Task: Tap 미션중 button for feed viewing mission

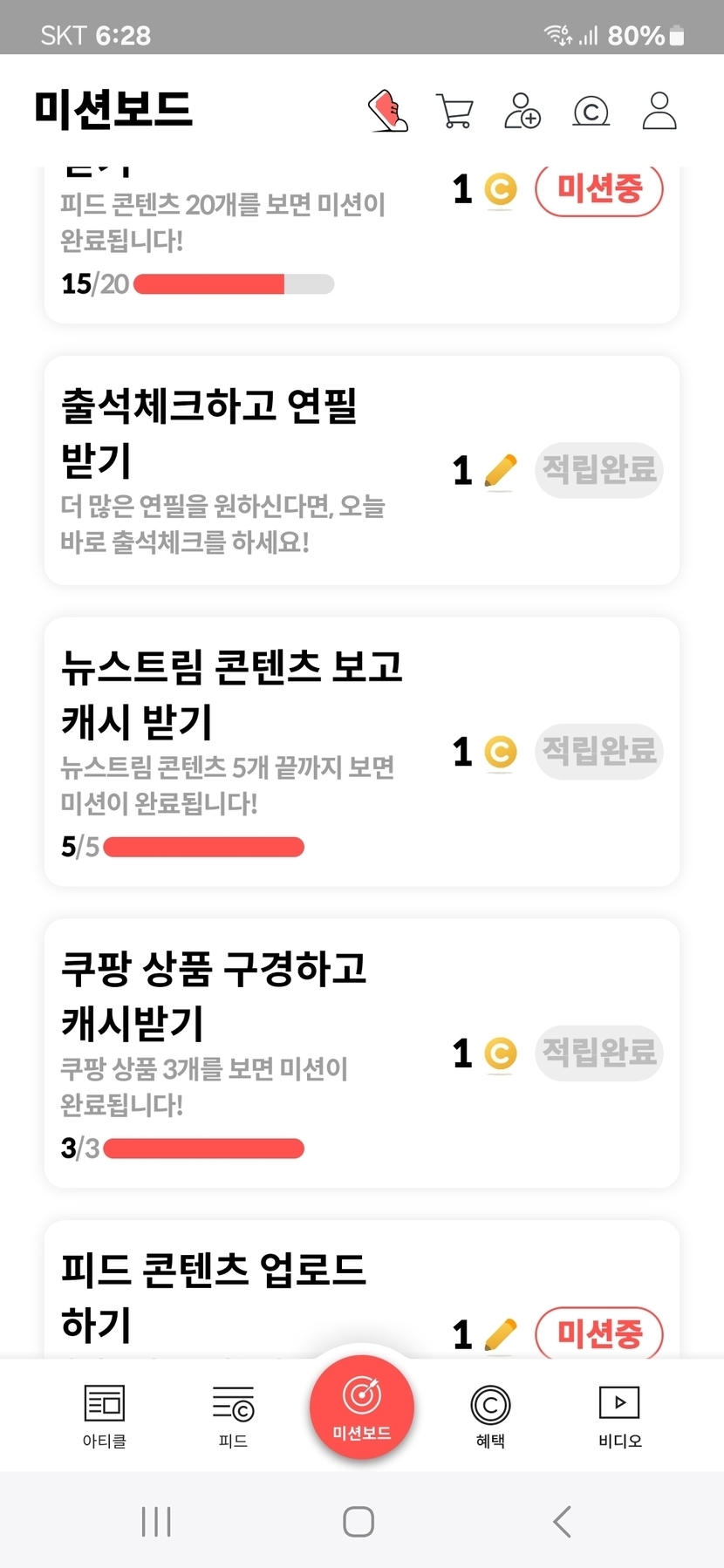Action: (x=599, y=188)
